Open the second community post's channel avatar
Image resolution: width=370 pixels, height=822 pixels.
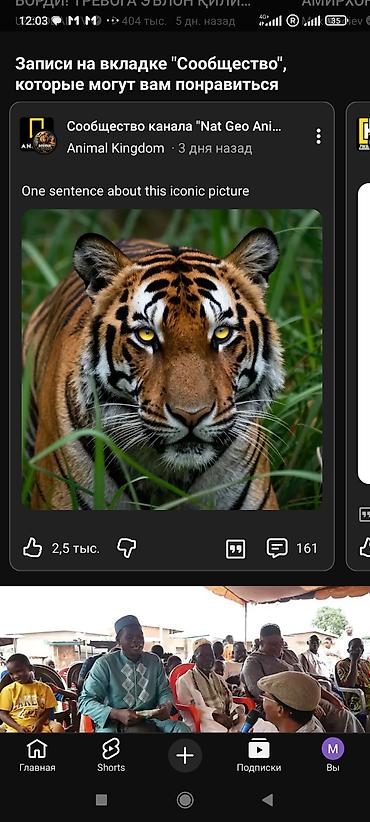coord(364,134)
